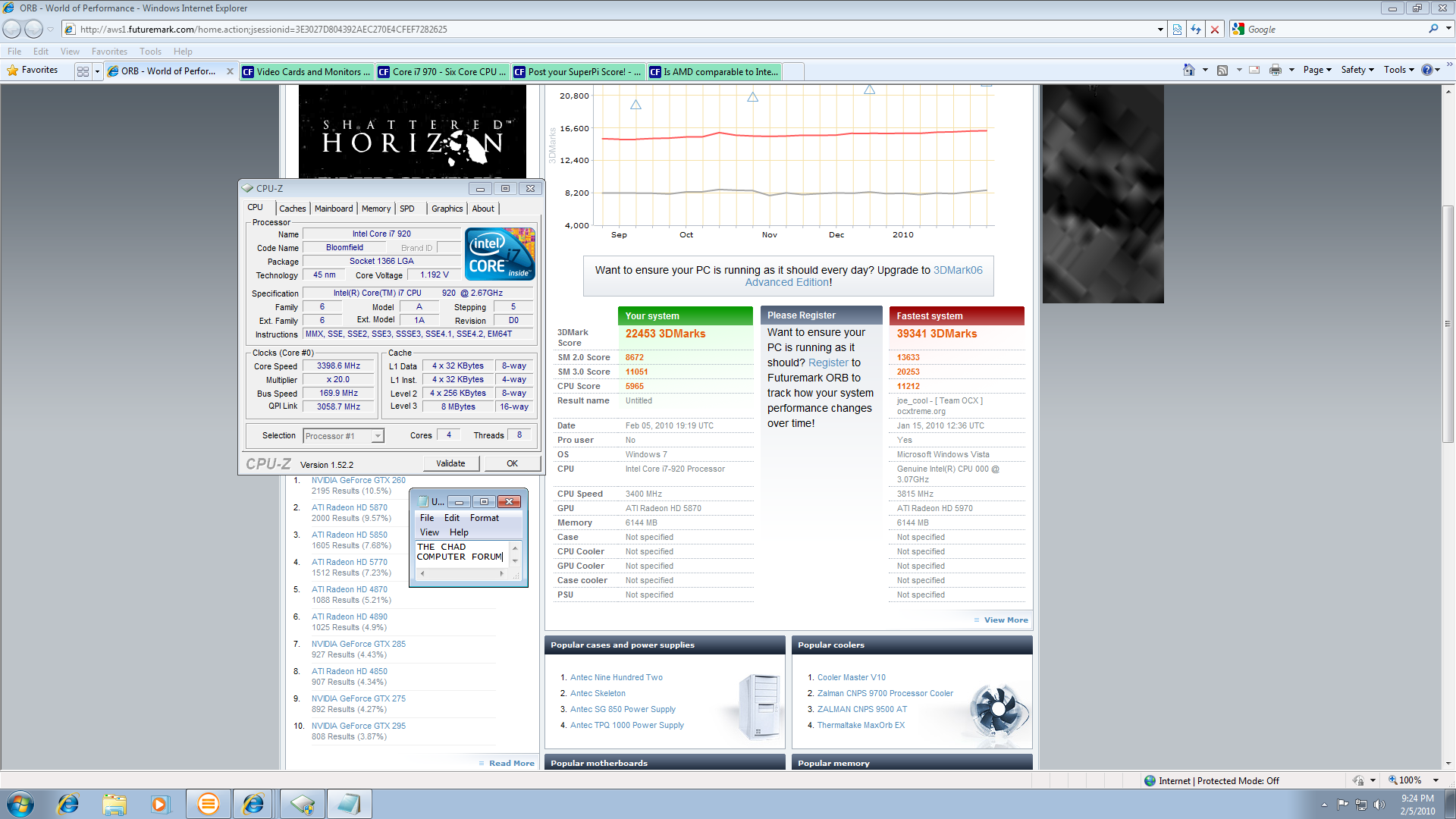Screen dimensions: 1456x819
Task: Open Format menu in Notepad window
Action: (x=485, y=518)
